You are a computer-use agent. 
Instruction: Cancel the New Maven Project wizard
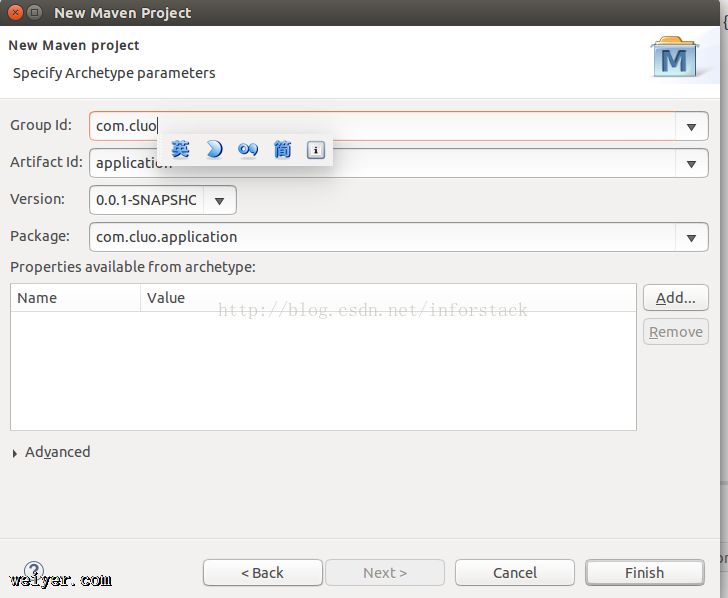(x=515, y=572)
